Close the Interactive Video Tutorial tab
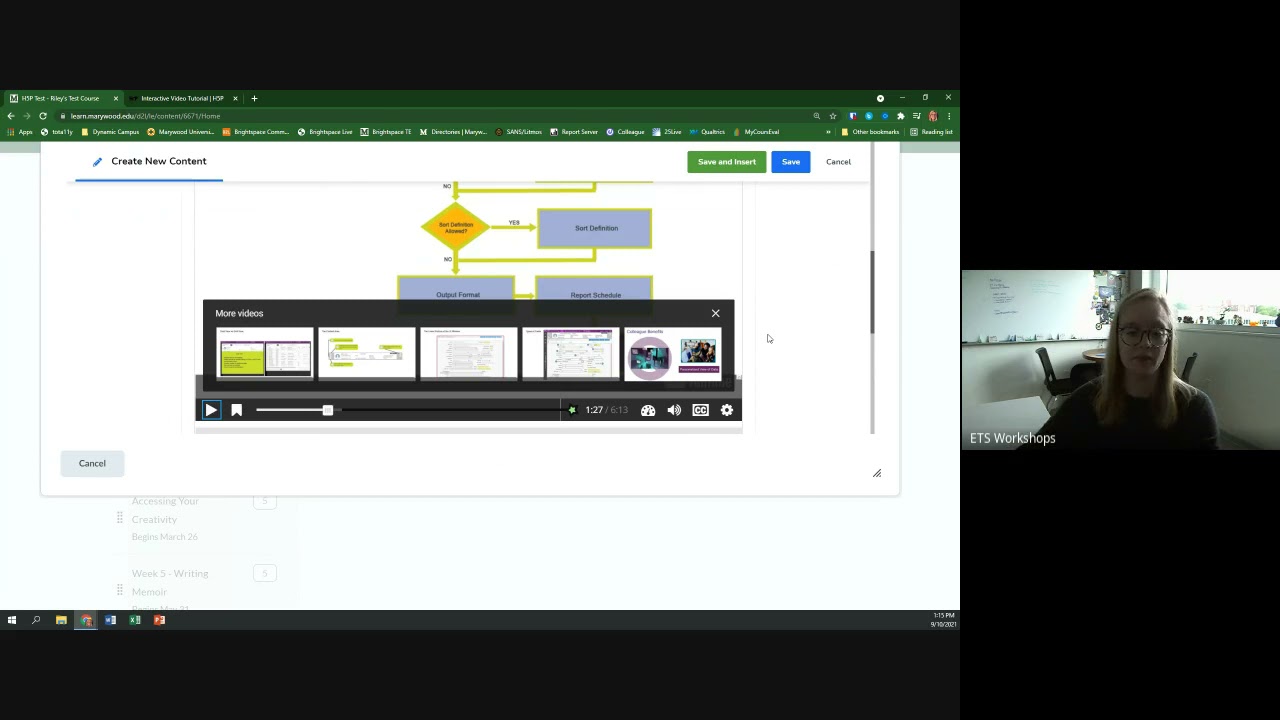Screen dimensions: 1280x720 coord(235,98)
